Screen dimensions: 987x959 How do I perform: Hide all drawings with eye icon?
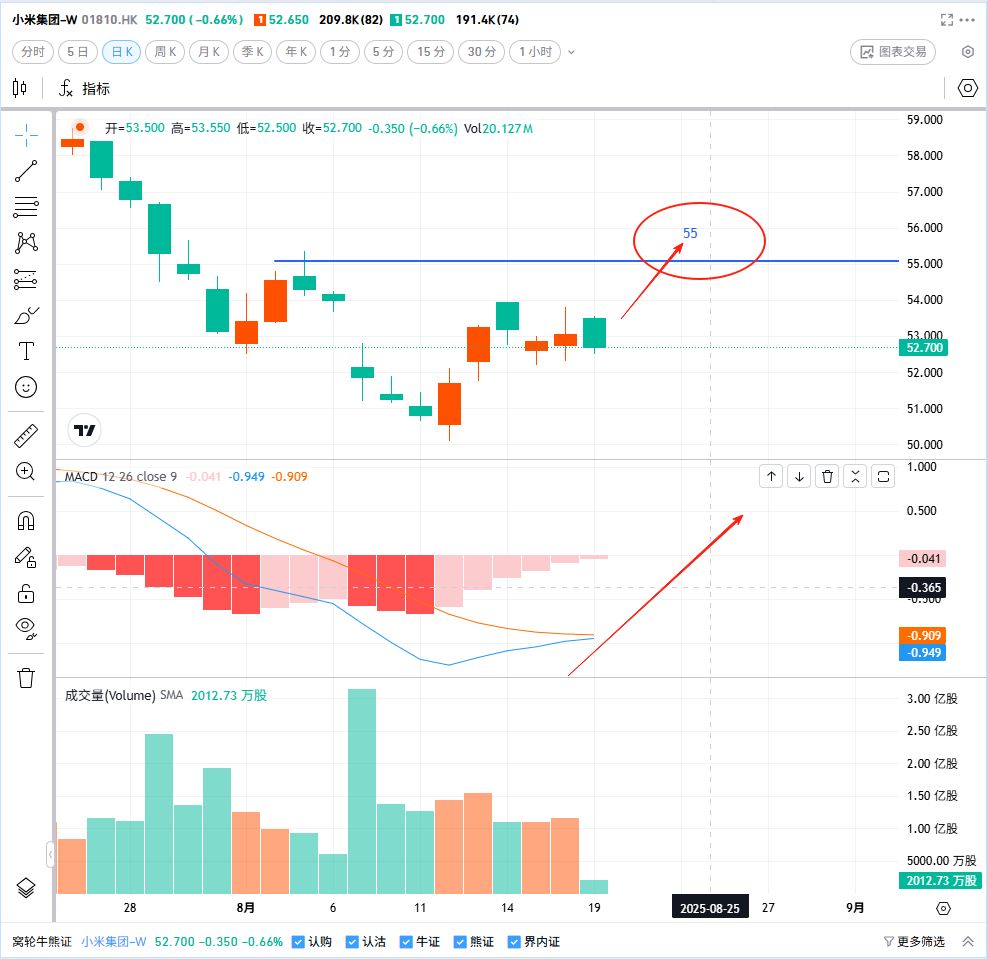(x=26, y=628)
